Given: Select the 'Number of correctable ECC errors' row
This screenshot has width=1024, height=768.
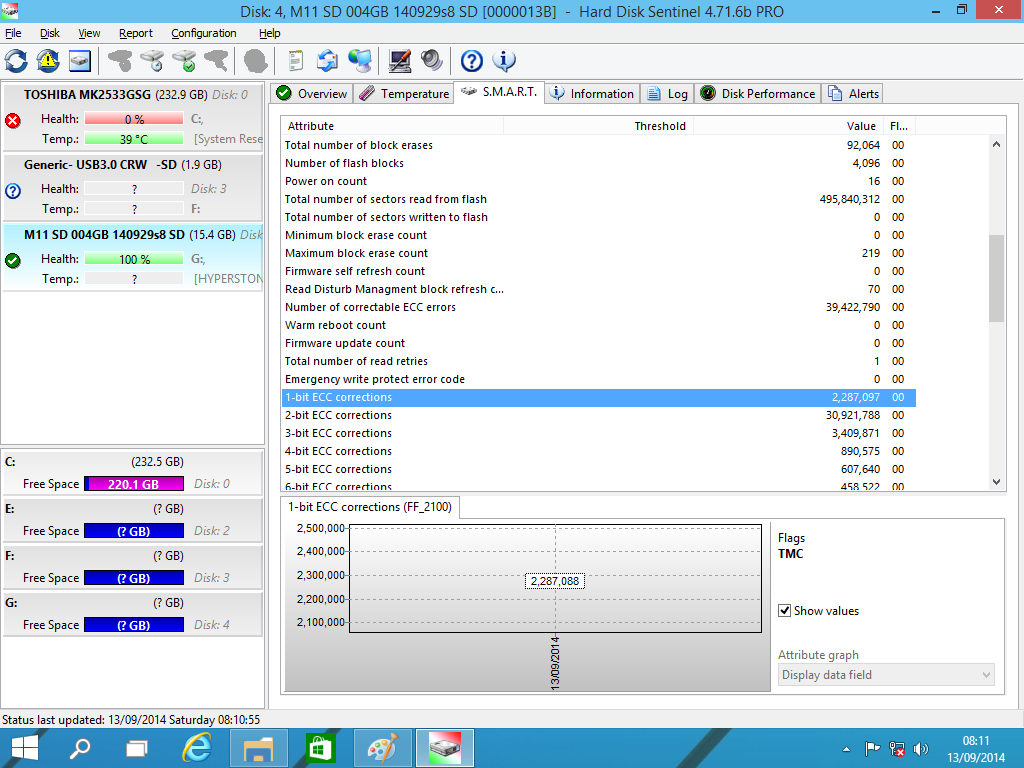Looking at the screenshot, I should coord(599,307).
